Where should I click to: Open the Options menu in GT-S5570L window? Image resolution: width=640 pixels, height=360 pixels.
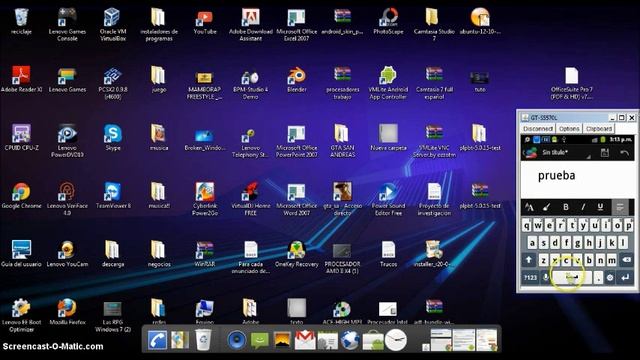(x=569, y=129)
